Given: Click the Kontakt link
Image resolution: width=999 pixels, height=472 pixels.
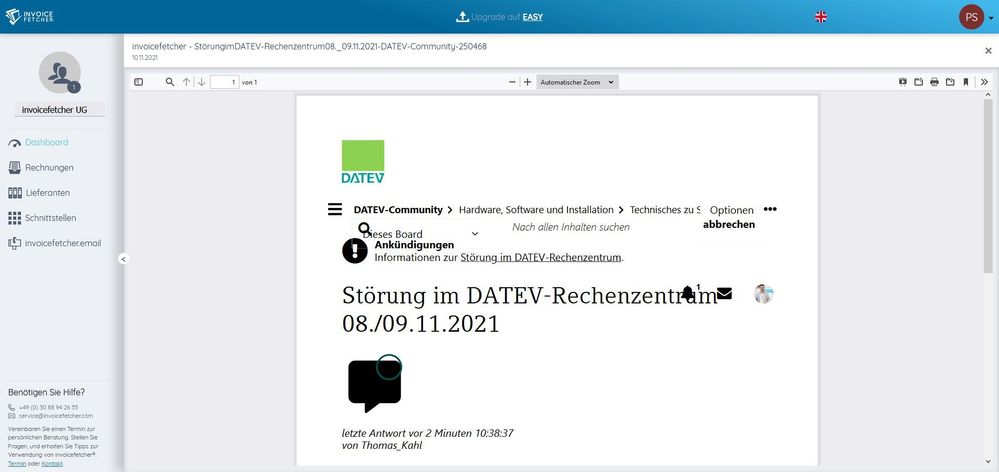Looking at the screenshot, I should 52,464.
